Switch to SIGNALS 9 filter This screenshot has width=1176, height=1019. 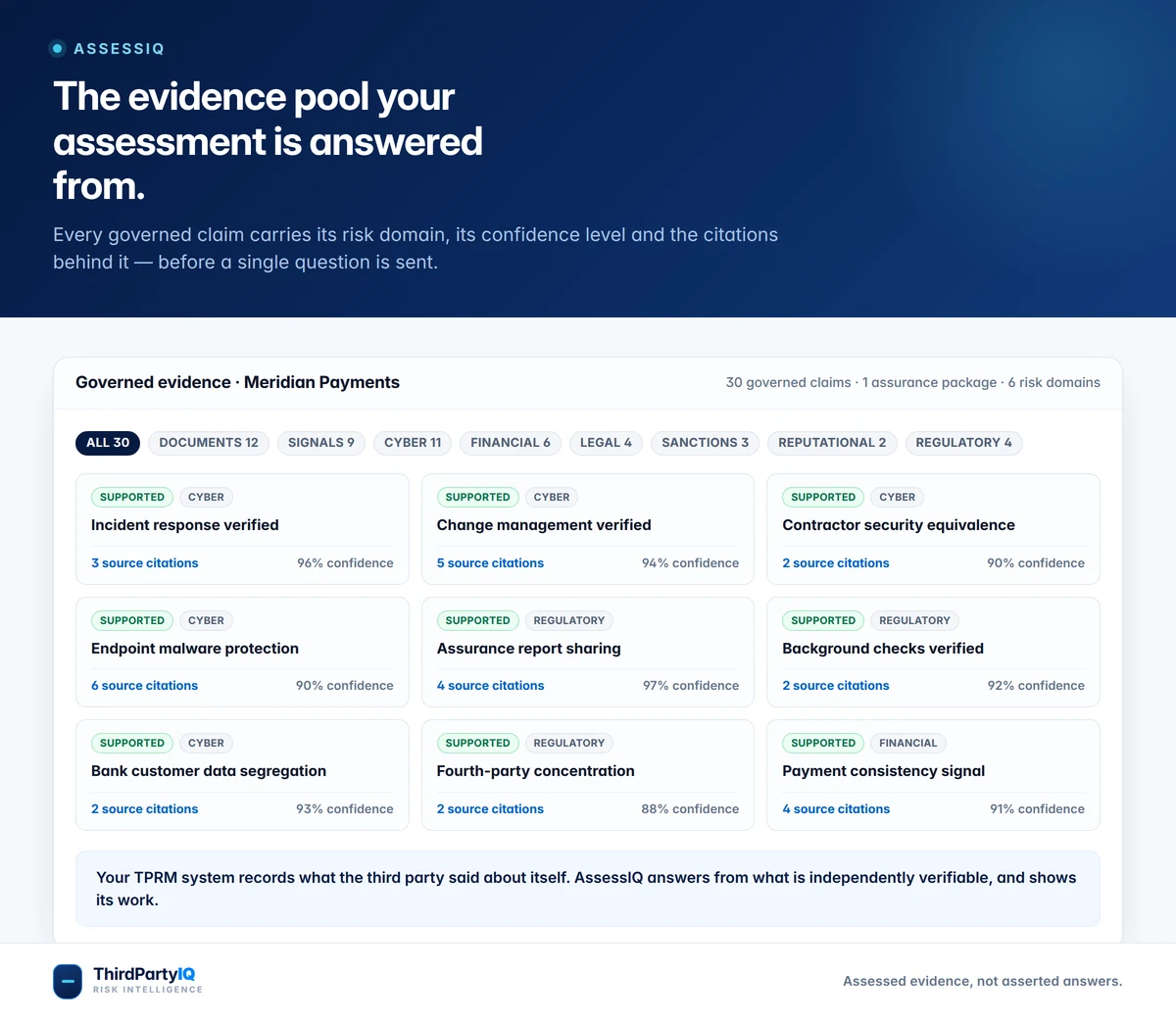[x=321, y=443]
